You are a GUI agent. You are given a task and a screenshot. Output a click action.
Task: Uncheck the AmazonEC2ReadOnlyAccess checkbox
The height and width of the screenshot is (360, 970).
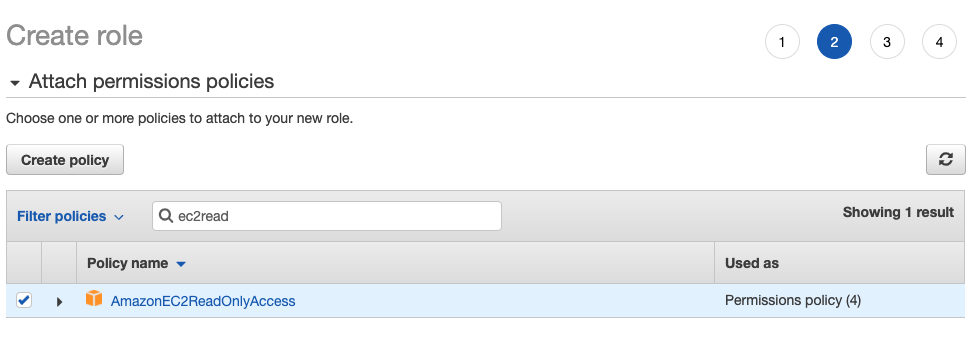click(x=24, y=301)
